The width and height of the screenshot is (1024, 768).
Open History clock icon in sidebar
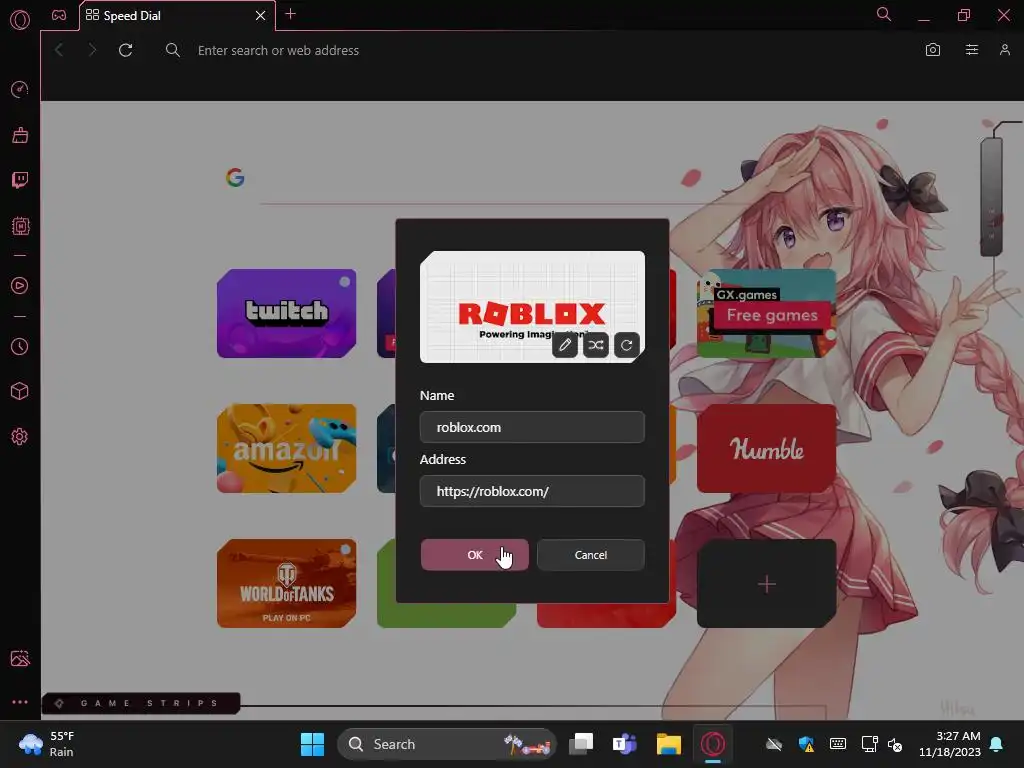20,346
